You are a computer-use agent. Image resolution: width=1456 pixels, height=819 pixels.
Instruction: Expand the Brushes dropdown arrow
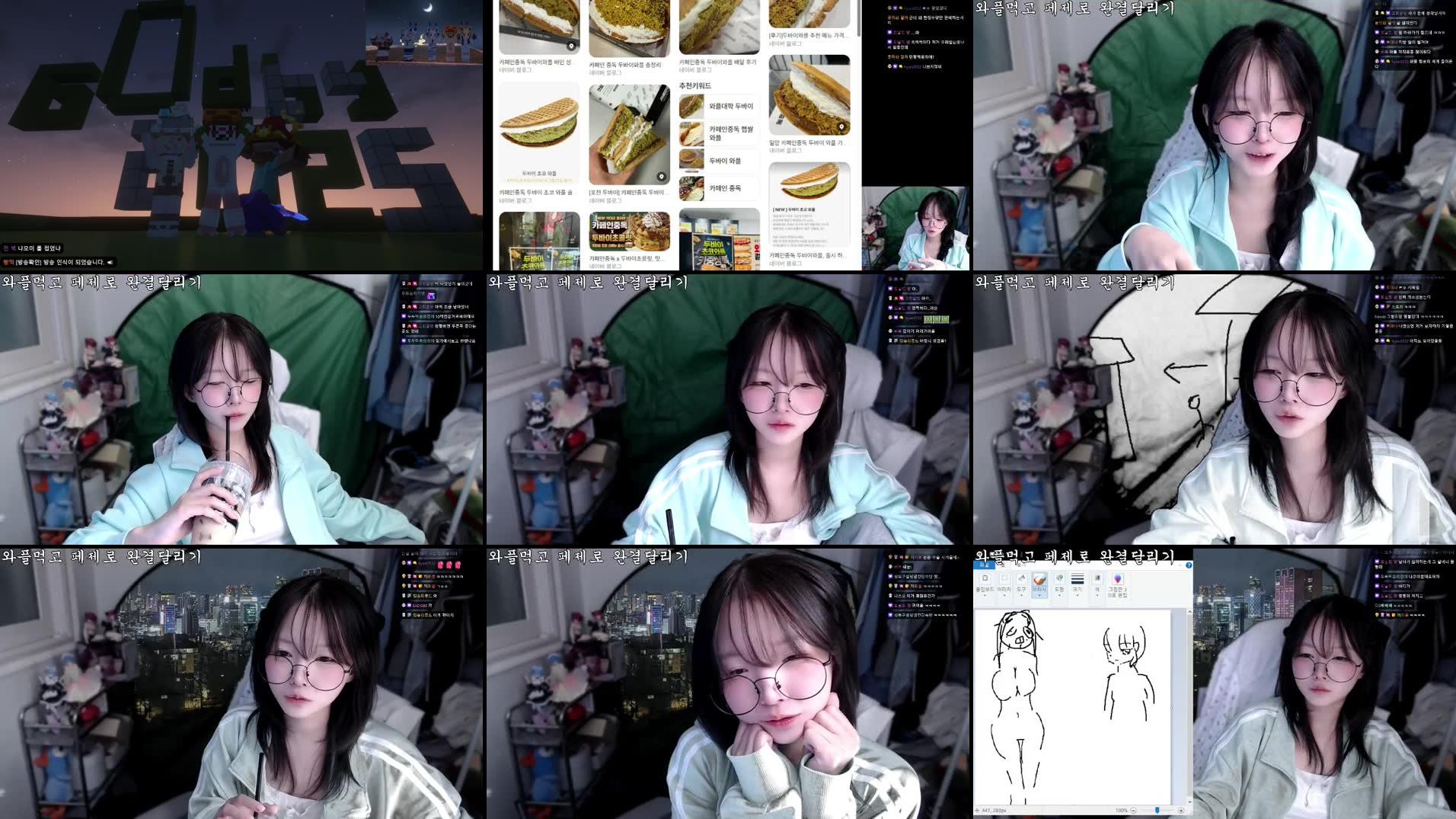(1039, 596)
